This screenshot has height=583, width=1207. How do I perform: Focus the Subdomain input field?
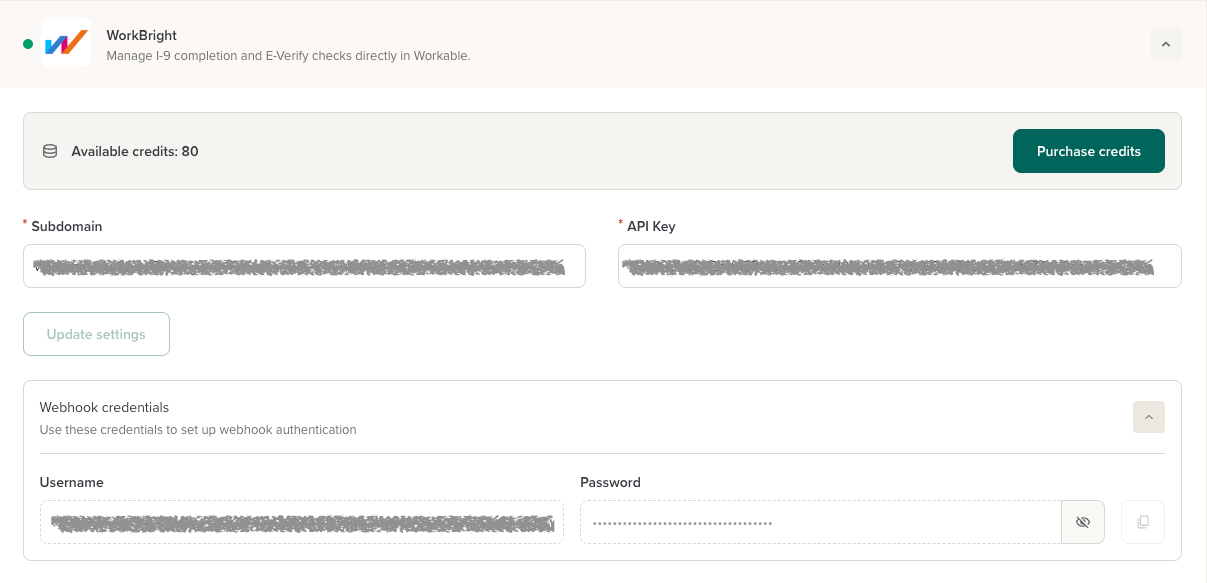click(x=304, y=266)
